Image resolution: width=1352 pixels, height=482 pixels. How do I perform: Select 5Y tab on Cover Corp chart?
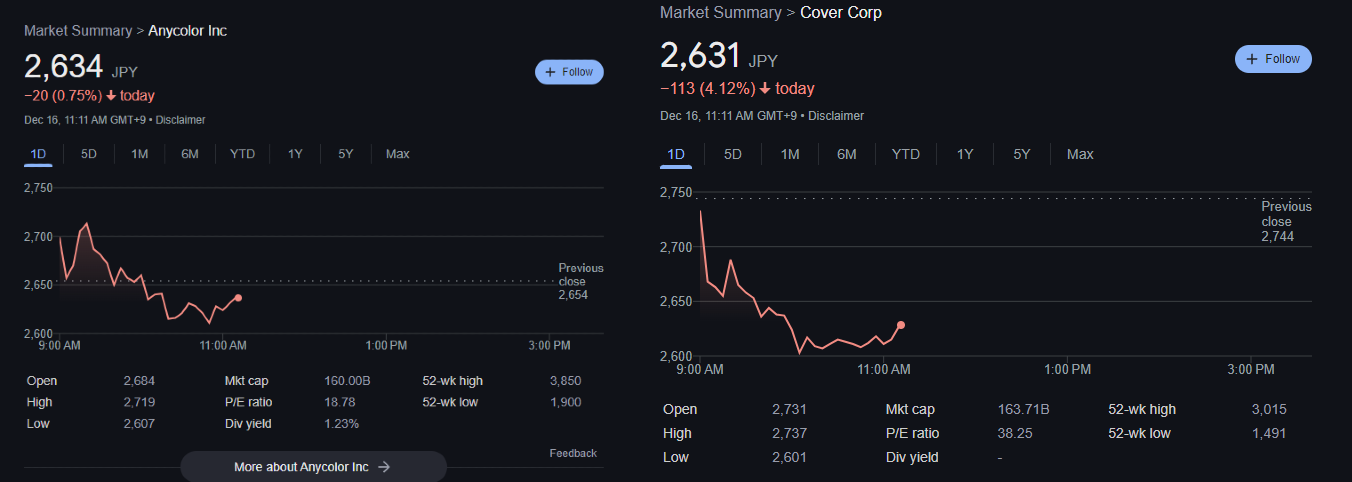coord(1022,154)
